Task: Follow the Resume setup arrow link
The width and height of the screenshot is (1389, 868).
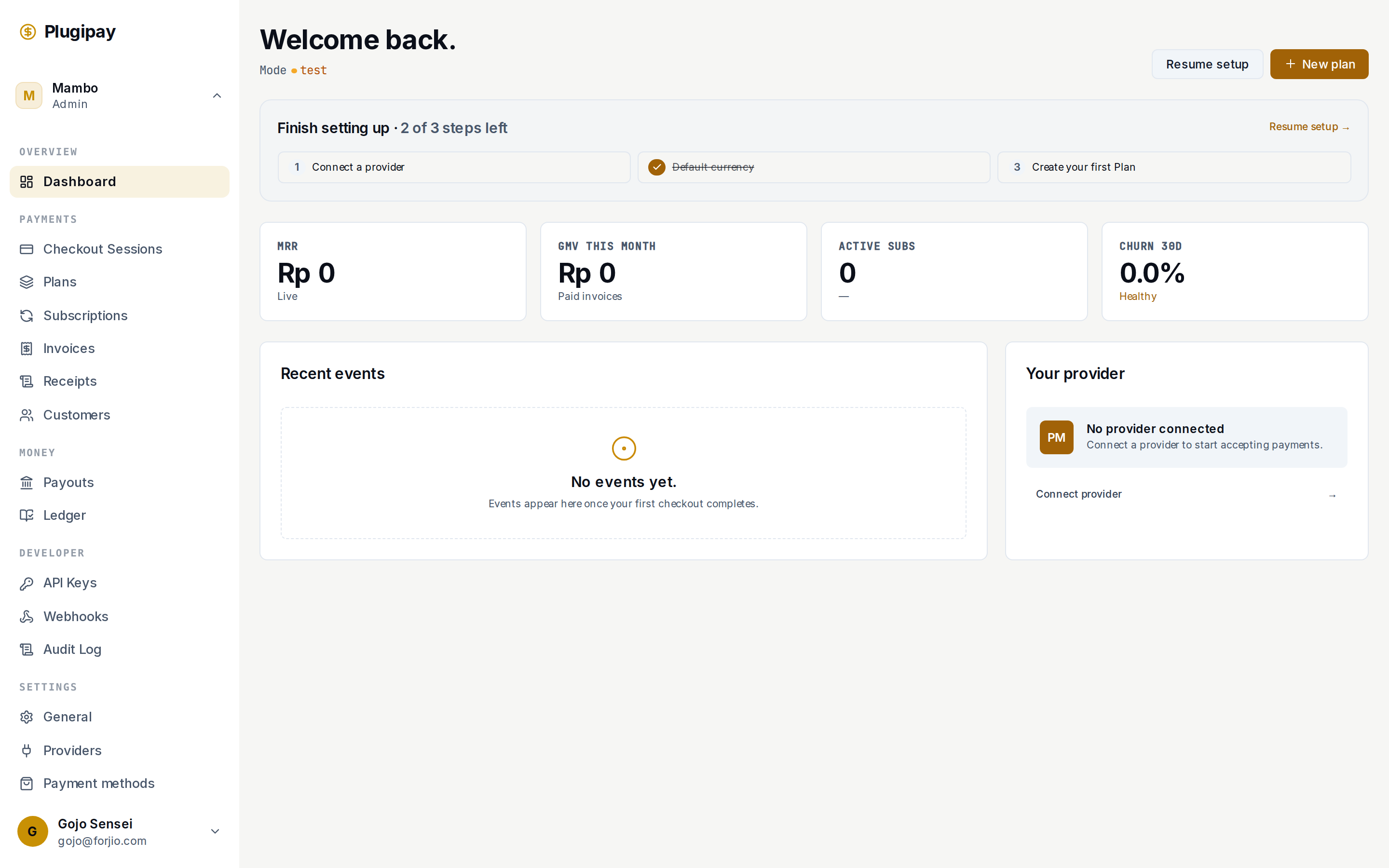Action: 1309,127
